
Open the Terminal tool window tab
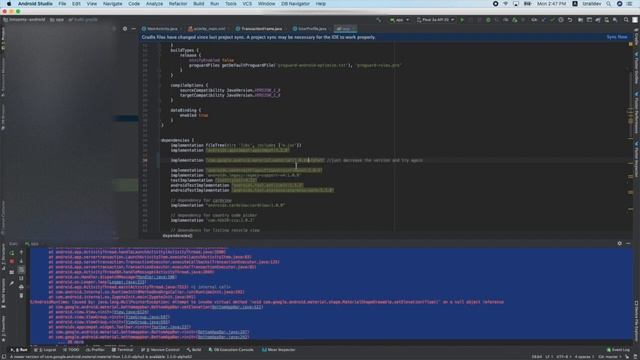[x=122, y=350]
